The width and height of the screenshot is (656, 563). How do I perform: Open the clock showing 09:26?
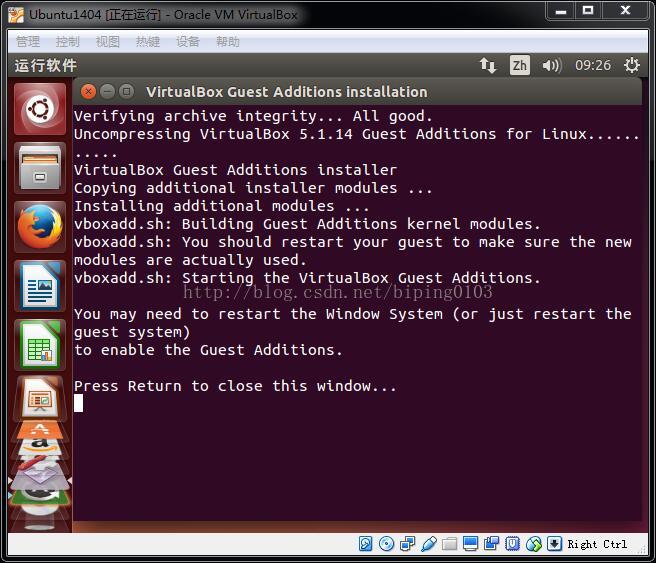pos(592,65)
